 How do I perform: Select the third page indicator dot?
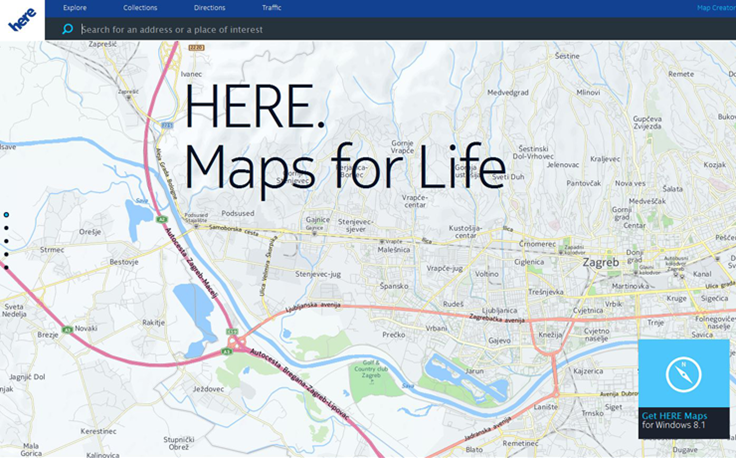click(x=6, y=241)
